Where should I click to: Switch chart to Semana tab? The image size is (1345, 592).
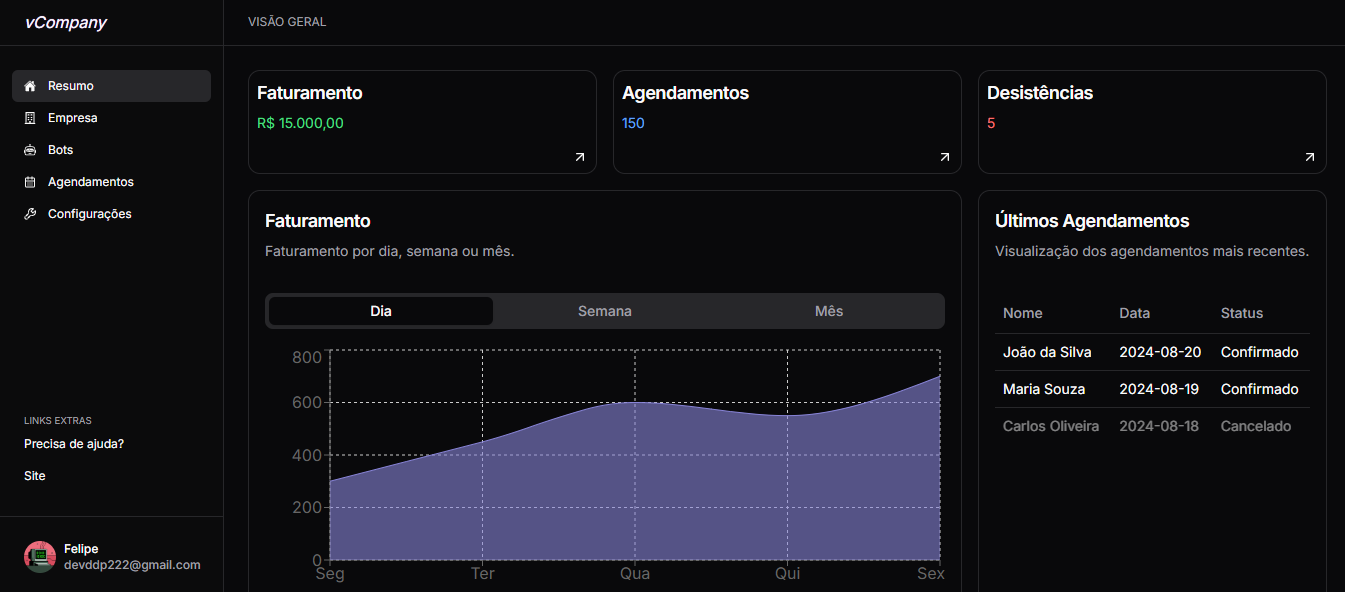(605, 311)
